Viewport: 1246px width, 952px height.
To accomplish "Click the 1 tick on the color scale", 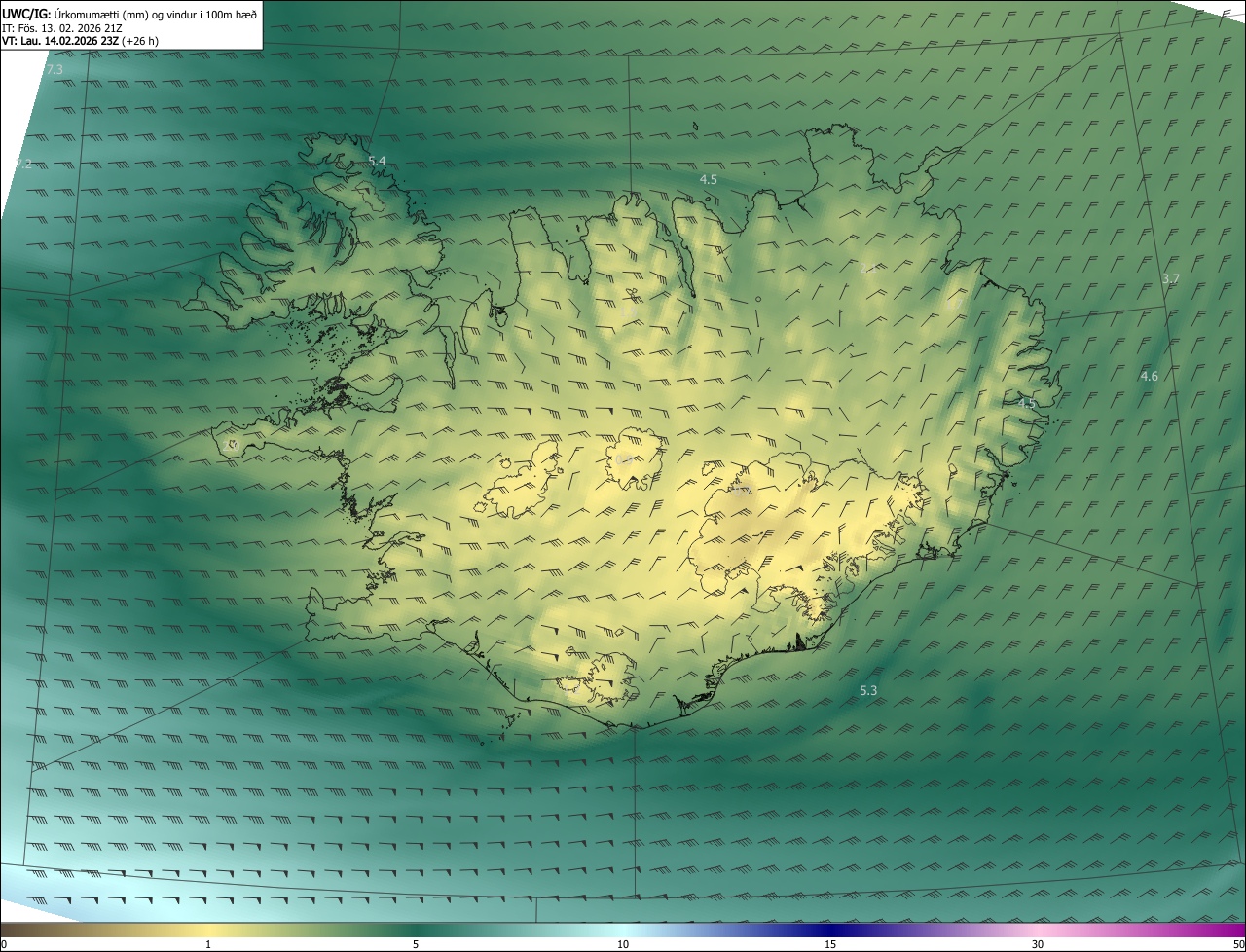I will (208, 944).
